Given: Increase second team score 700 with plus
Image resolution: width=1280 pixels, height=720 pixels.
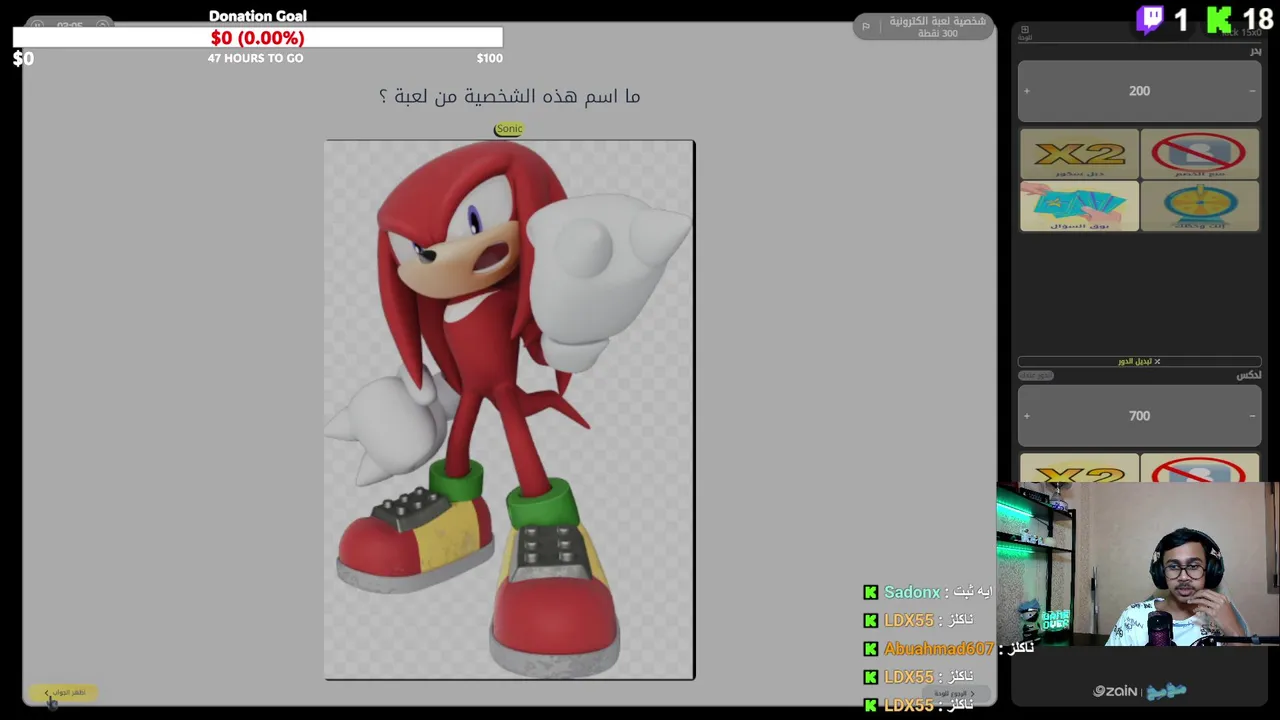Looking at the screenshot, I should pos(1026,416).
